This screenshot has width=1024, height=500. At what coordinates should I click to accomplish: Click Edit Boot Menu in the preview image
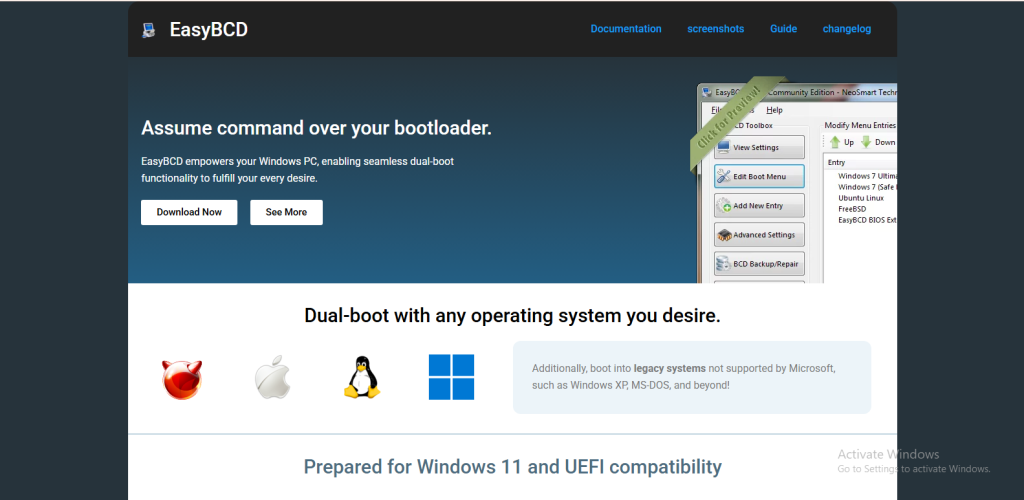point(760,176)
